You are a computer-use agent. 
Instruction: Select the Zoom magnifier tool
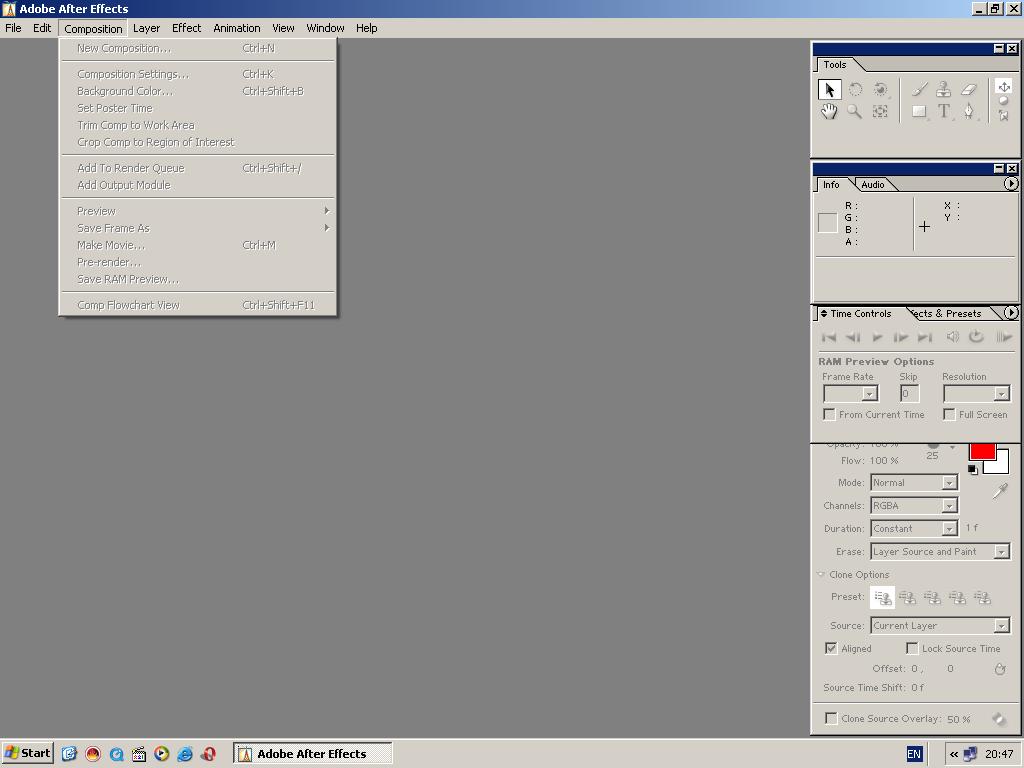point(855,112)
